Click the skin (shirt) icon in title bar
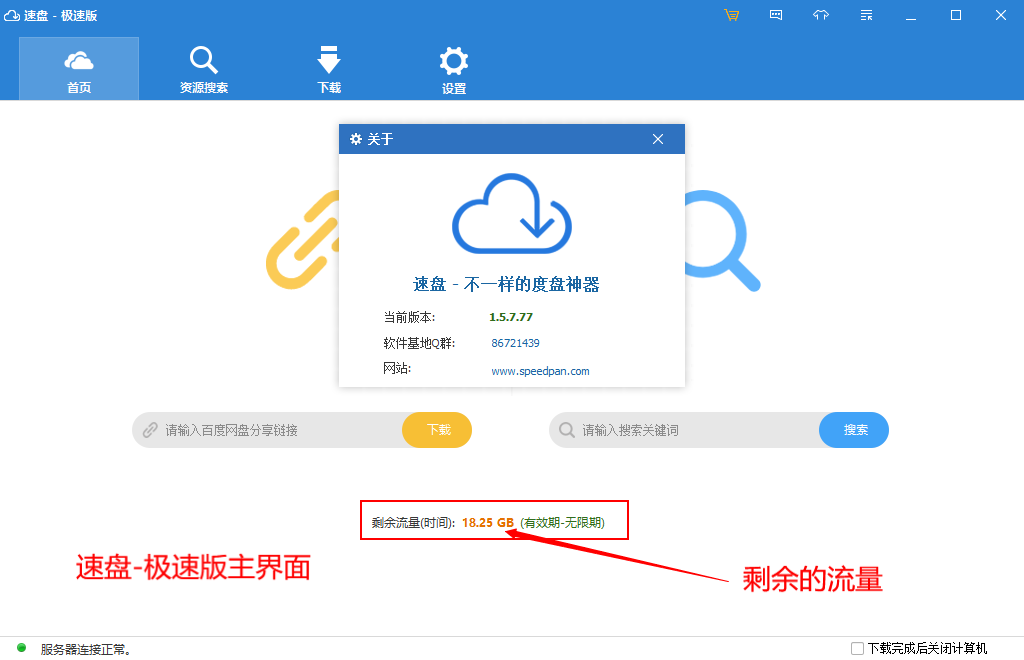Image resolution: width=1024 pixels, height=660 pixels. 821,15
